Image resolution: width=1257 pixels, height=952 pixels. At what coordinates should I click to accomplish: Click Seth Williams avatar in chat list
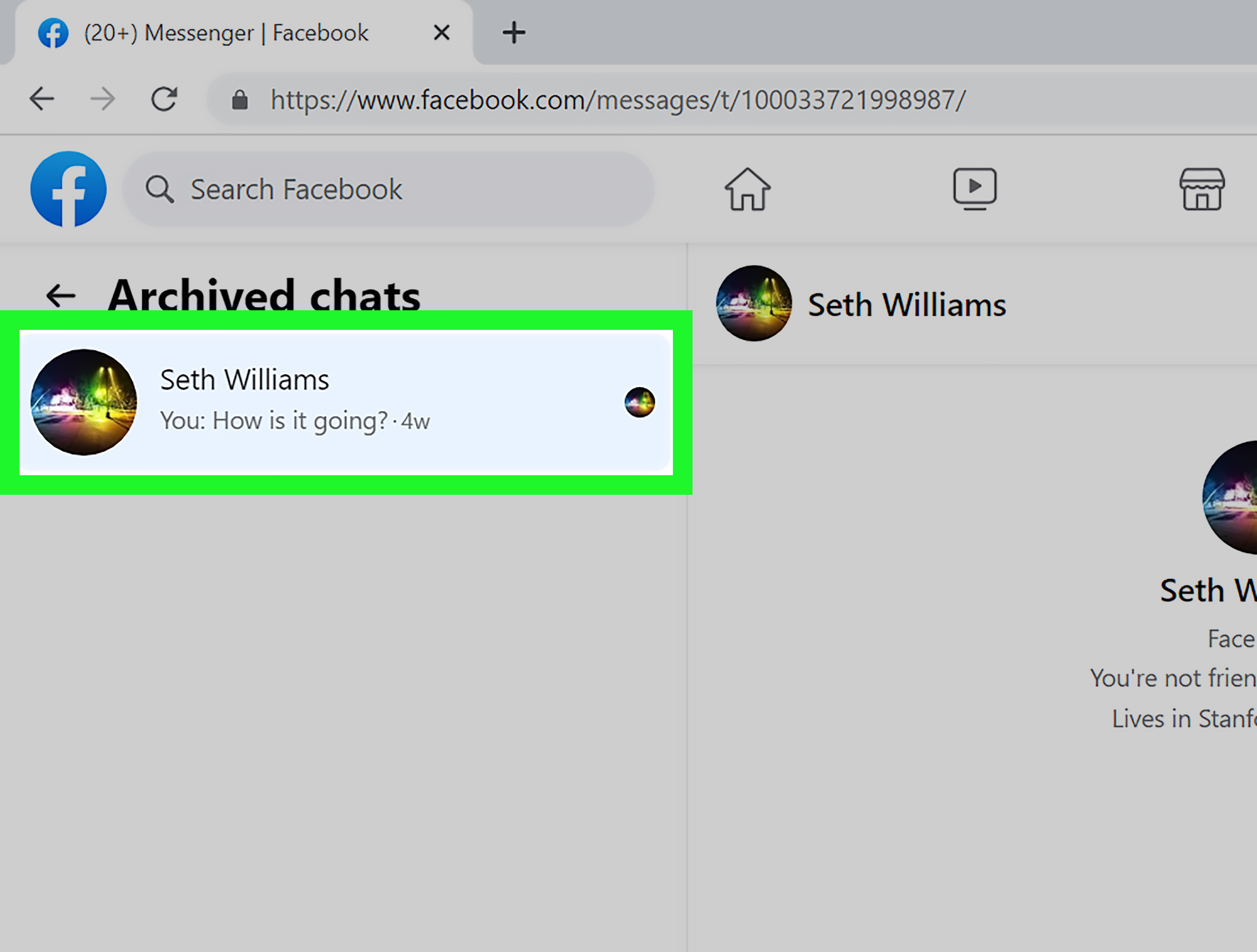pyautogui.click(x=84, y=402)
